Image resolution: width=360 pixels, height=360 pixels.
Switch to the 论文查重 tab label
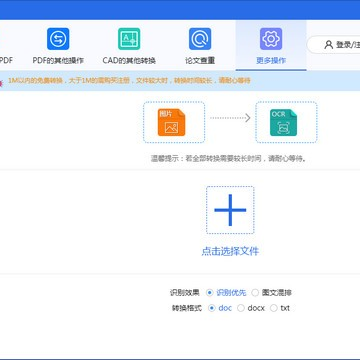click(x=200, y=61)
